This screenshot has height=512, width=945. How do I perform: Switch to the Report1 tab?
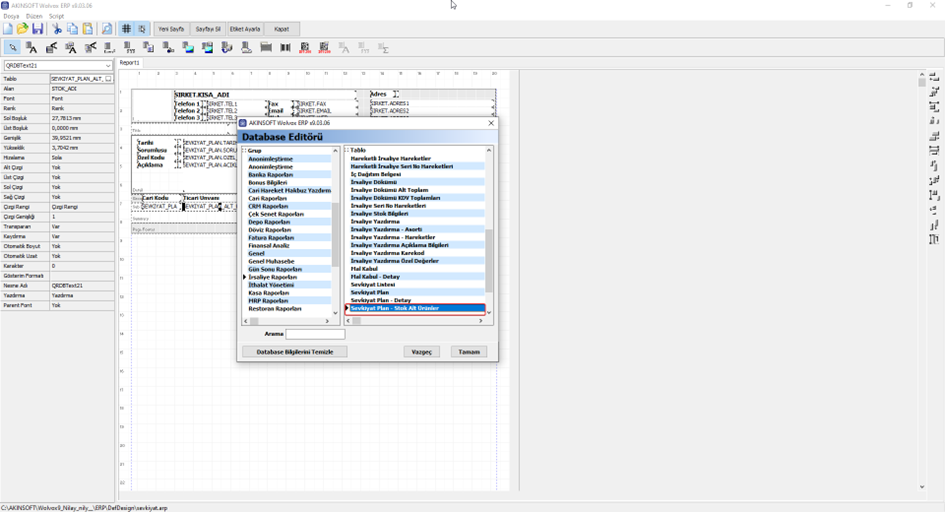129,63
